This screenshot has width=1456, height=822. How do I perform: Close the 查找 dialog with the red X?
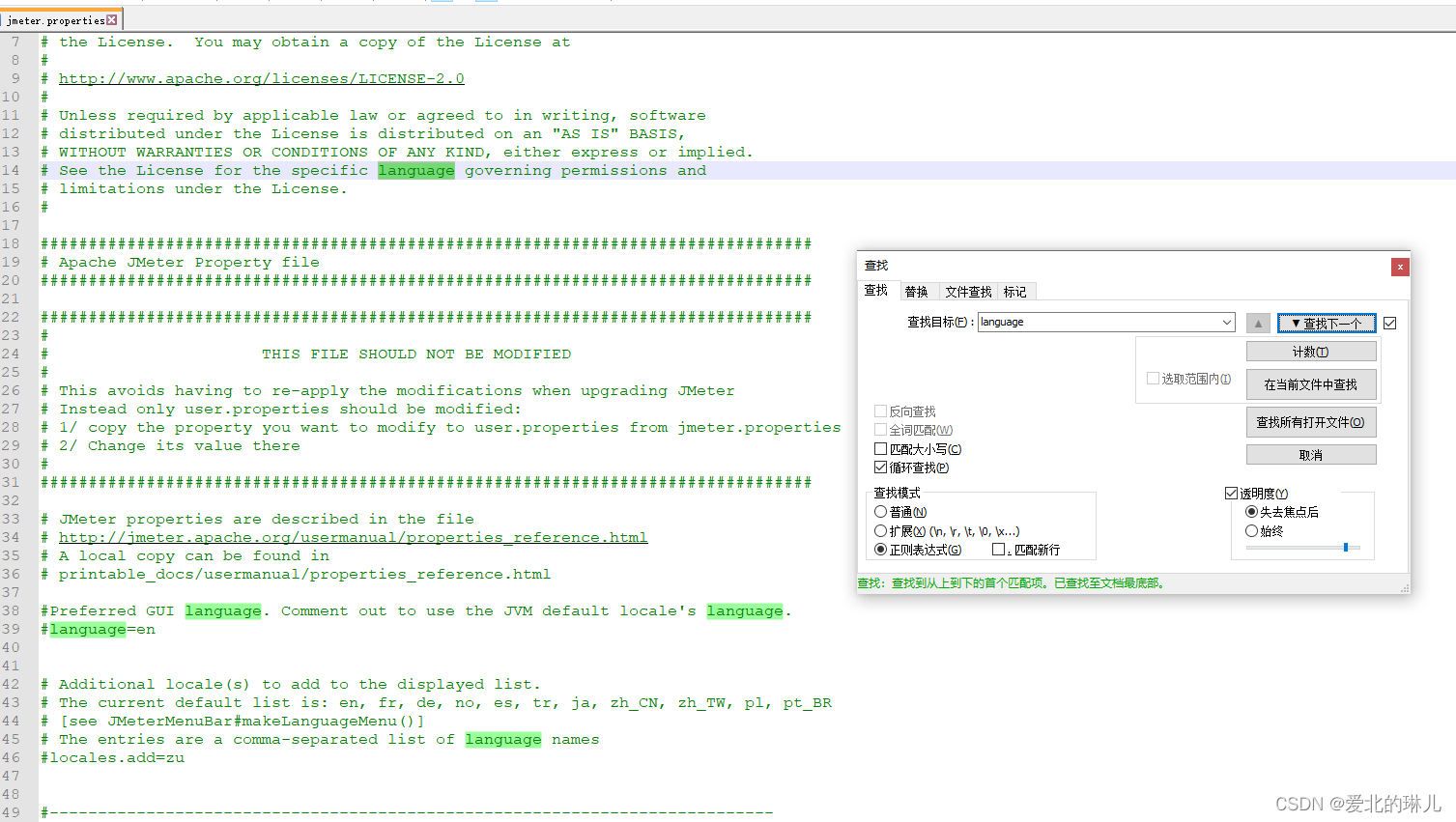pos(1400,267)
